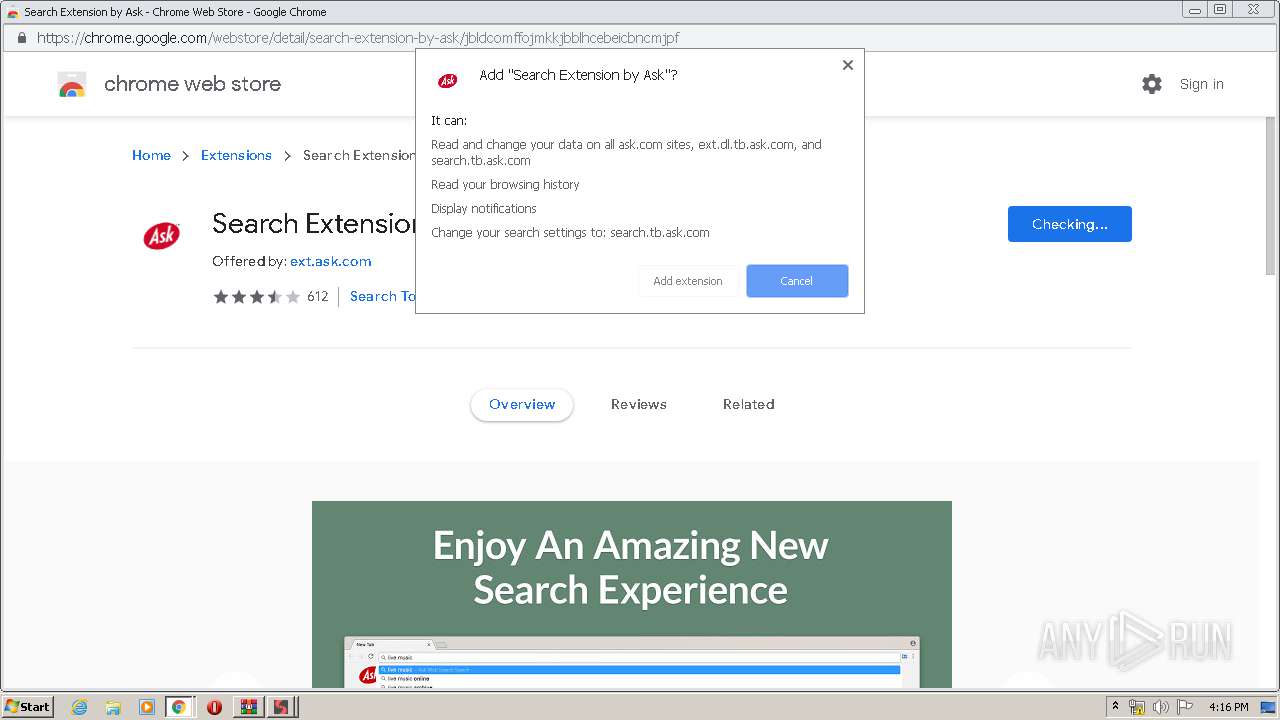Open the ext.ask.com publisher link
1280x720 pixels.
[331, 261]
